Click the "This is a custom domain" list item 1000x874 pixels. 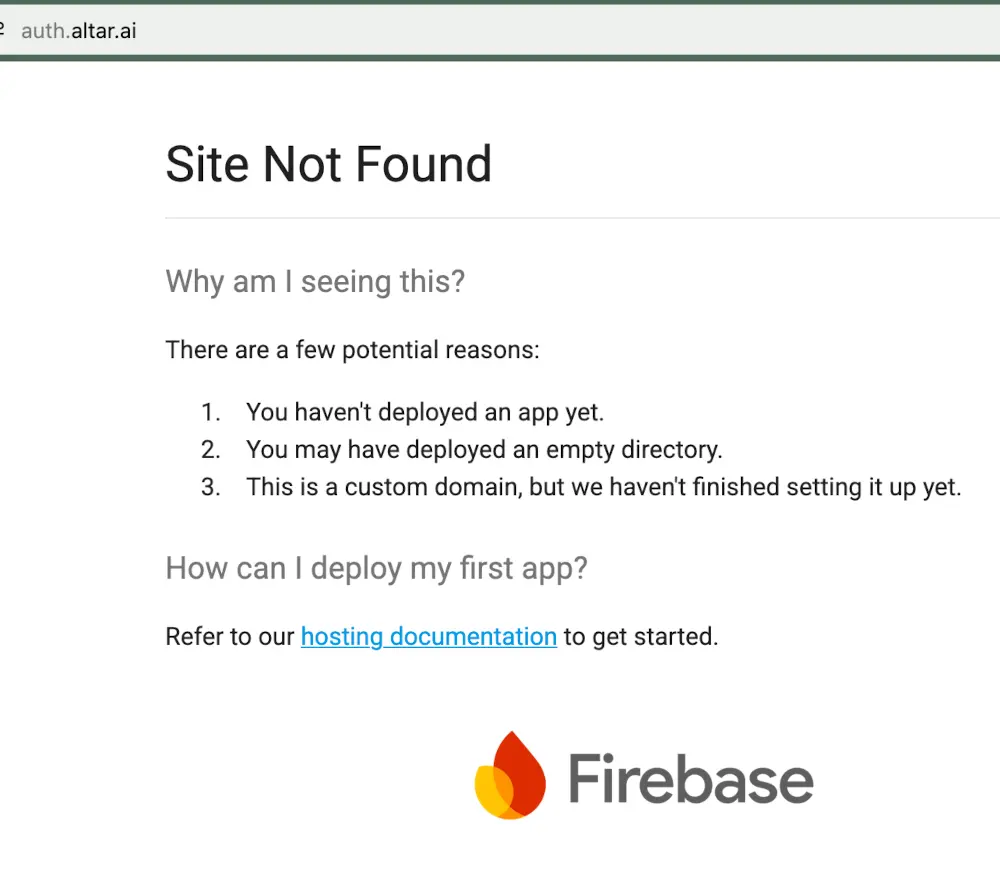(603, 487)
